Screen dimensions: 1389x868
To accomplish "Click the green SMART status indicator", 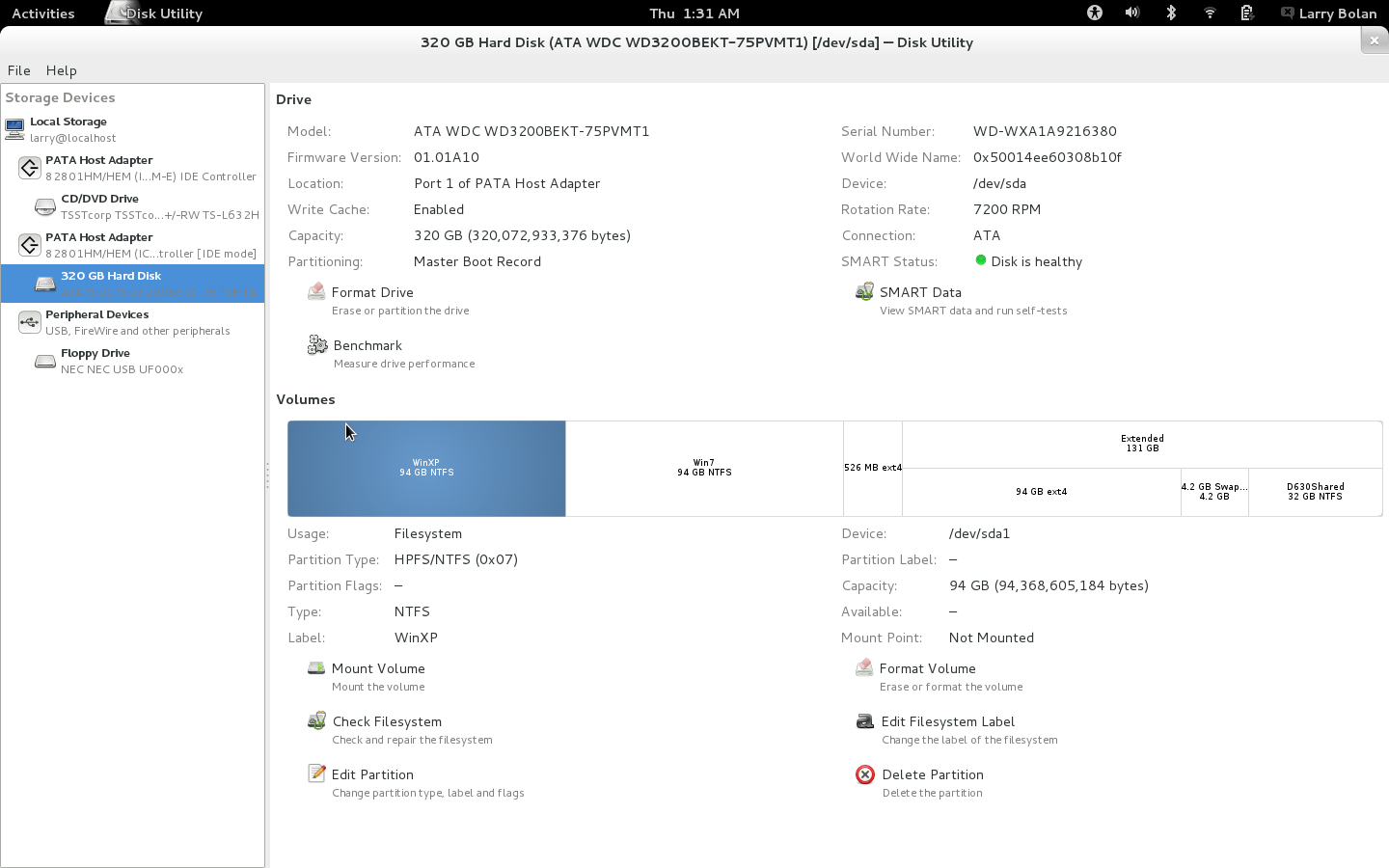I will click(x=981, y=260).
